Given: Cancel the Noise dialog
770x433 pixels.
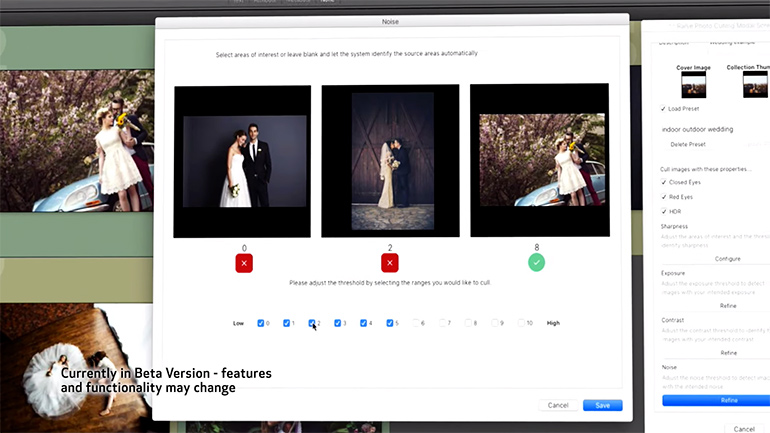Looking at the screenshot, I should coord(558,405).
